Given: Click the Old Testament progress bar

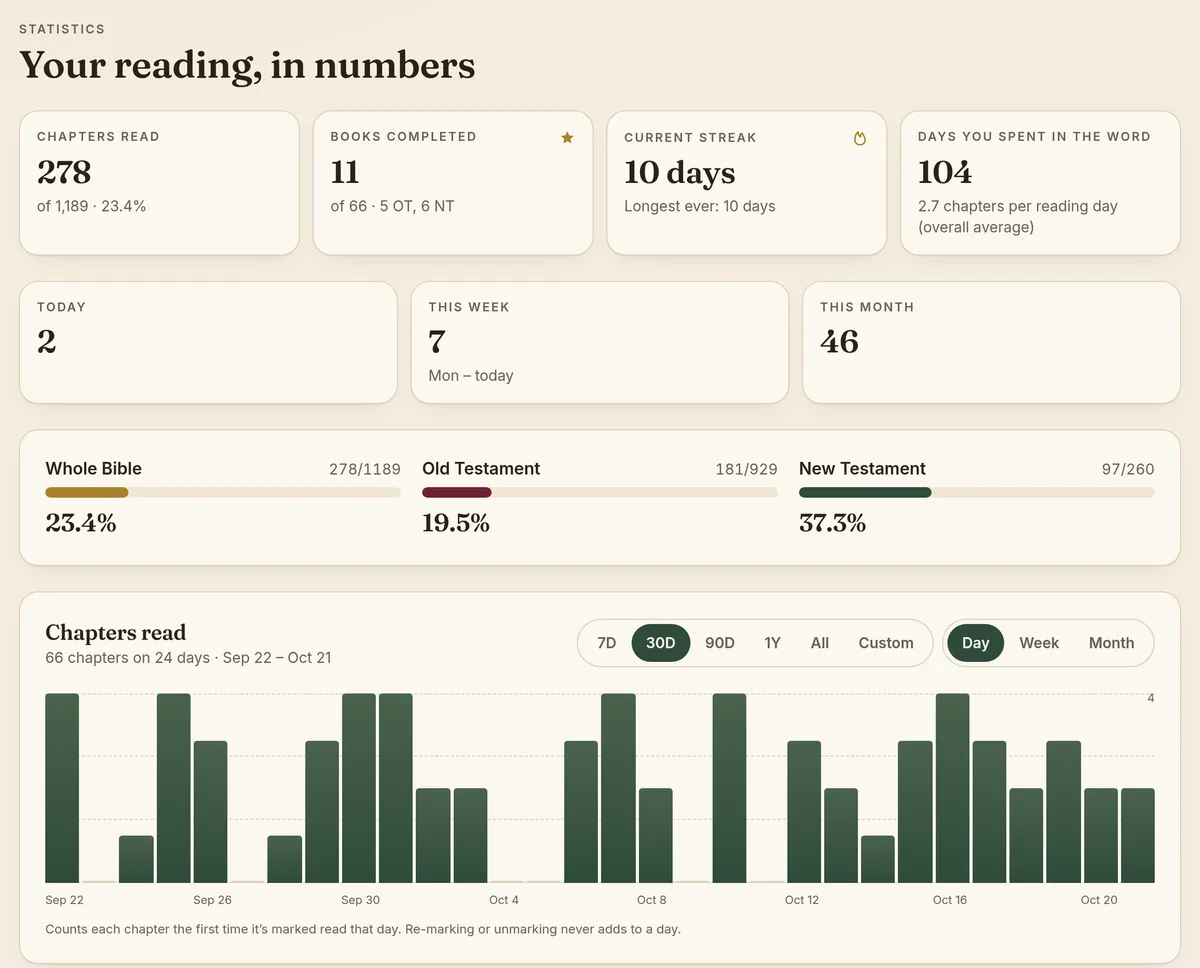Looking at the screenshot, I should point(600,492).
